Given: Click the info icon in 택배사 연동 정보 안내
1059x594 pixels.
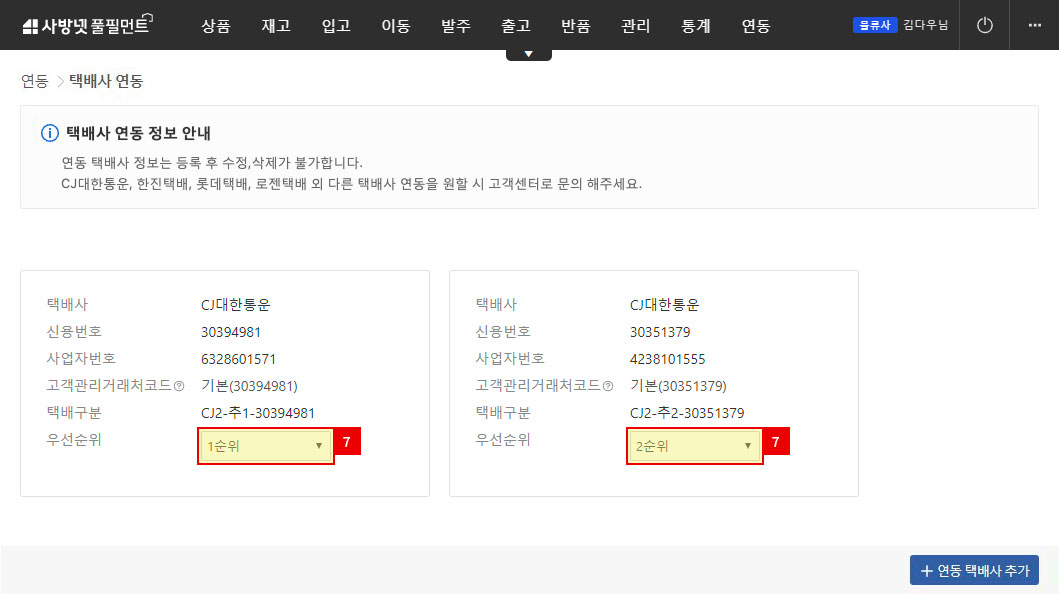Looking at the screenshot, I should pos(49,133).
